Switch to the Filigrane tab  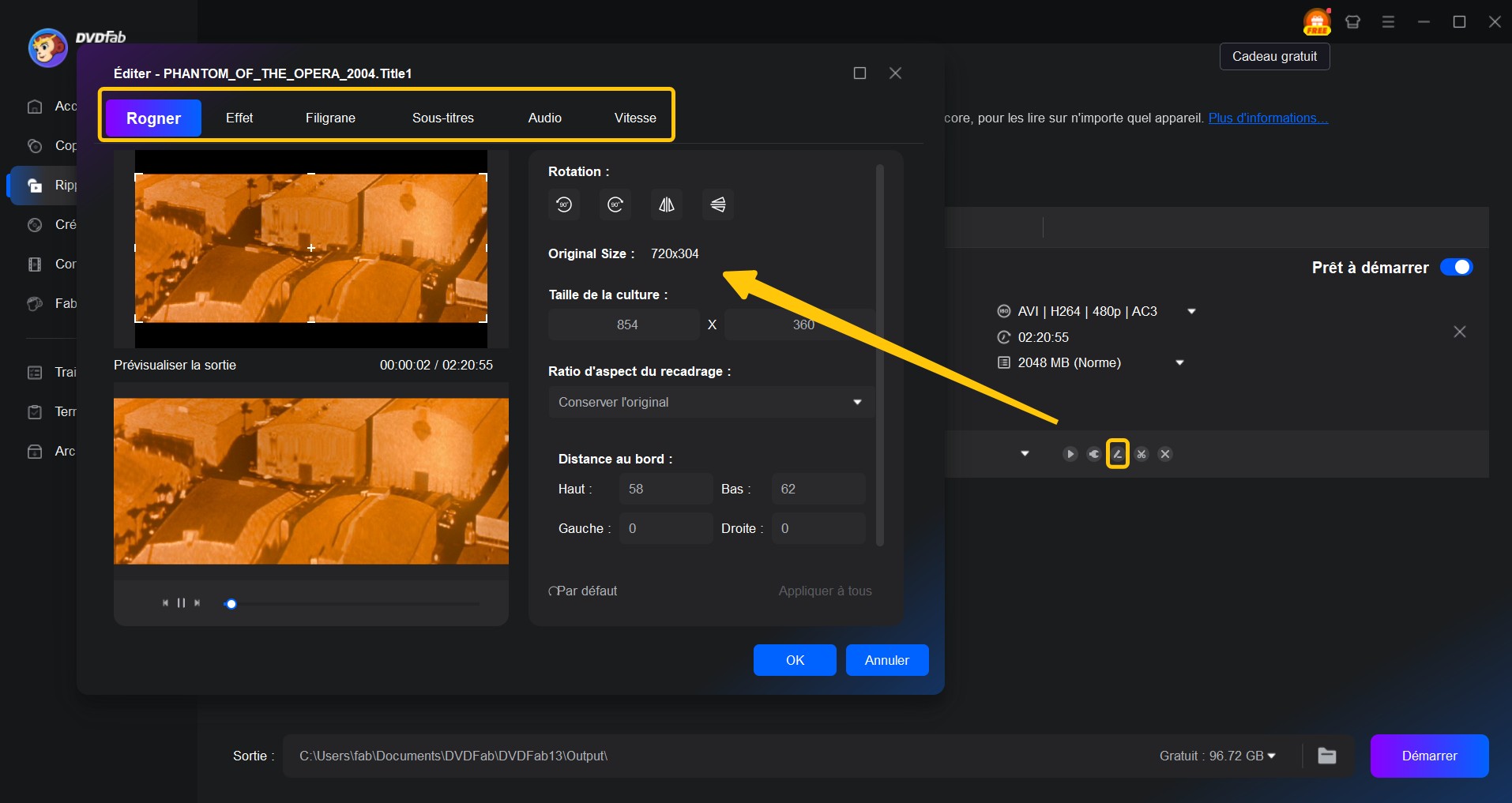tap(330, 118)
